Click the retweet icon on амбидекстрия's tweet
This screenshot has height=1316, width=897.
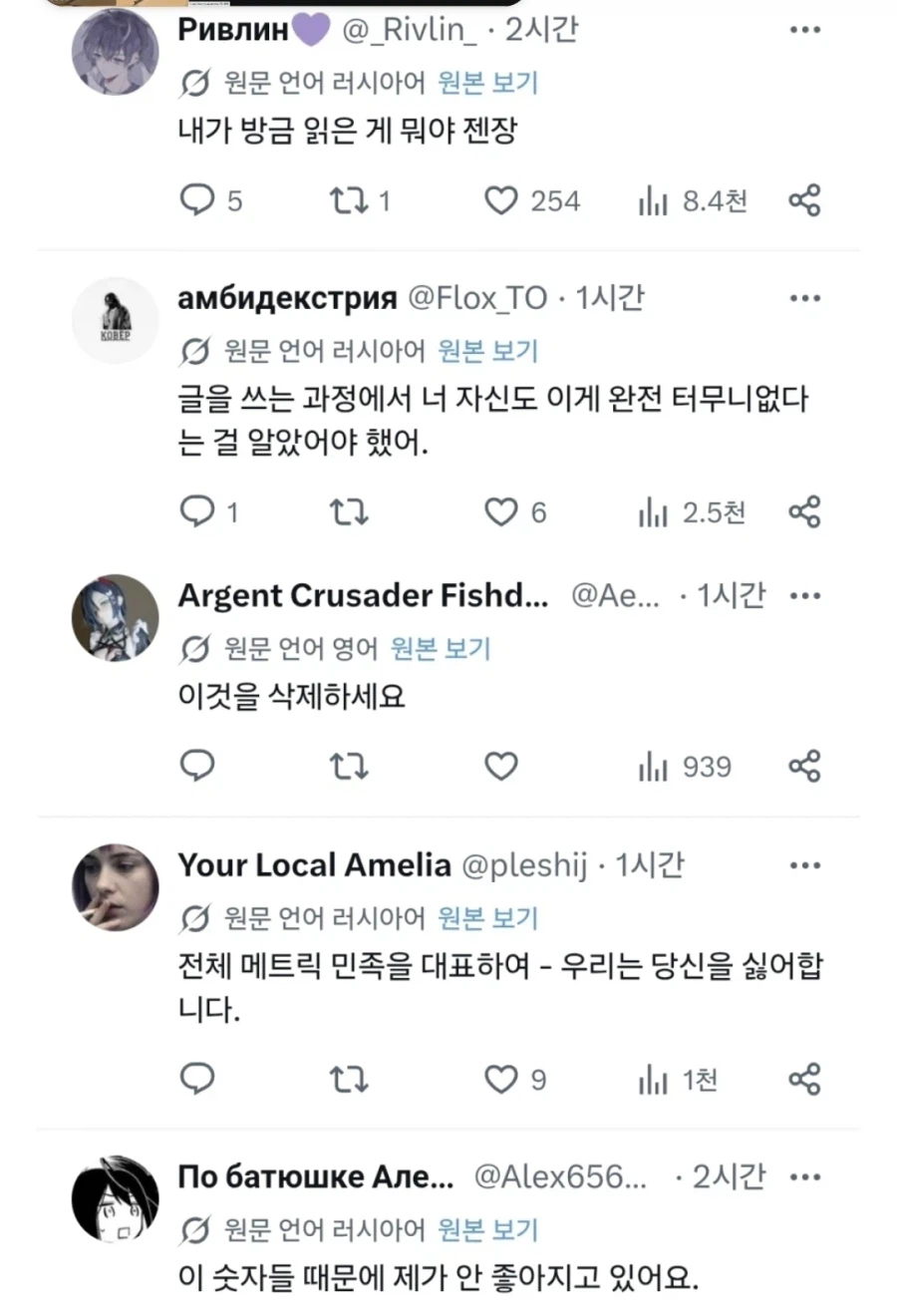pyautogui.click(x=348, y=511)
